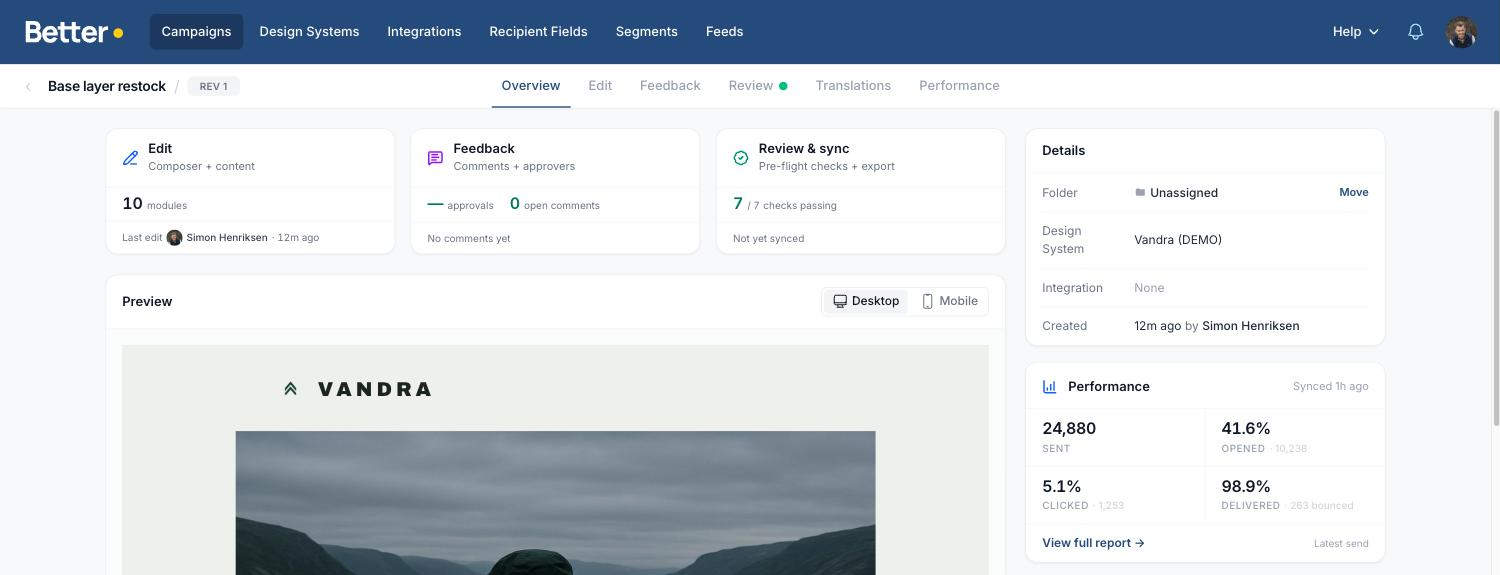
Task: Click the pencil icon on Edit card
Action: coord(131,158)
